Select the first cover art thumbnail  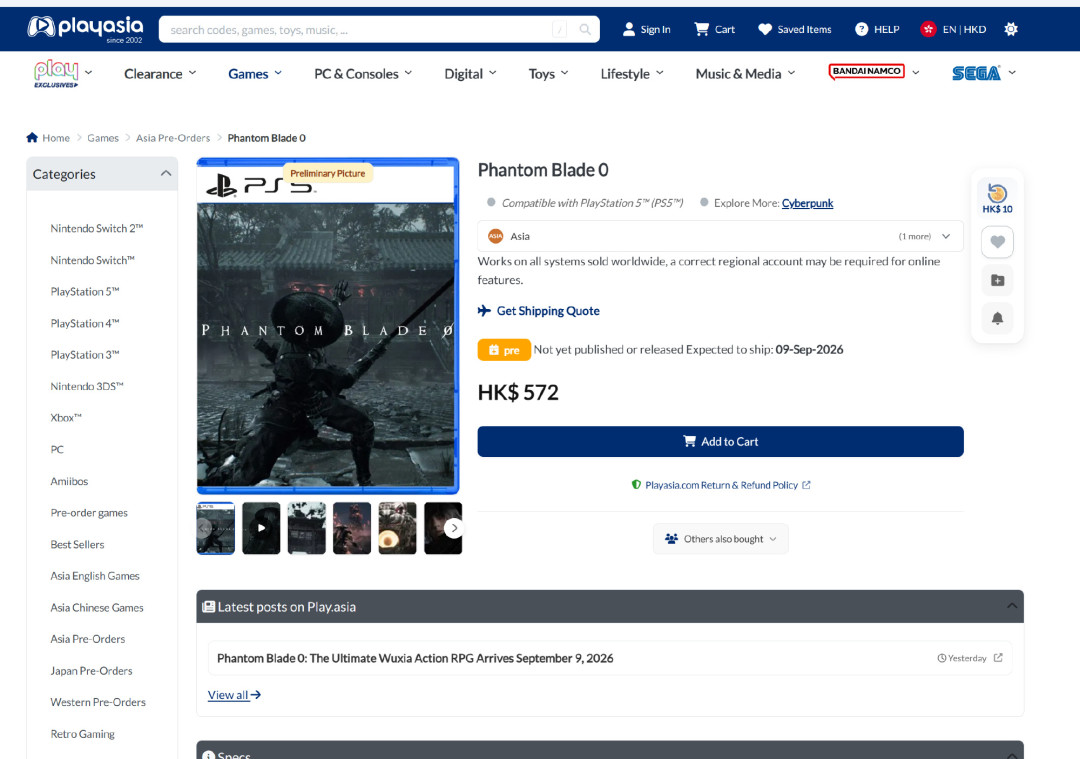point(216,528)
